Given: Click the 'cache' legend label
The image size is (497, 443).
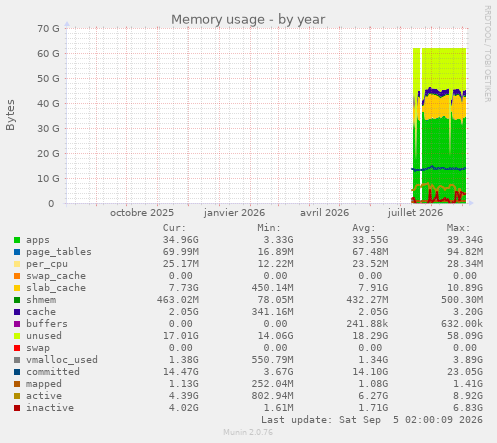Looking at the screenshot, I should [x=41, y=312].
